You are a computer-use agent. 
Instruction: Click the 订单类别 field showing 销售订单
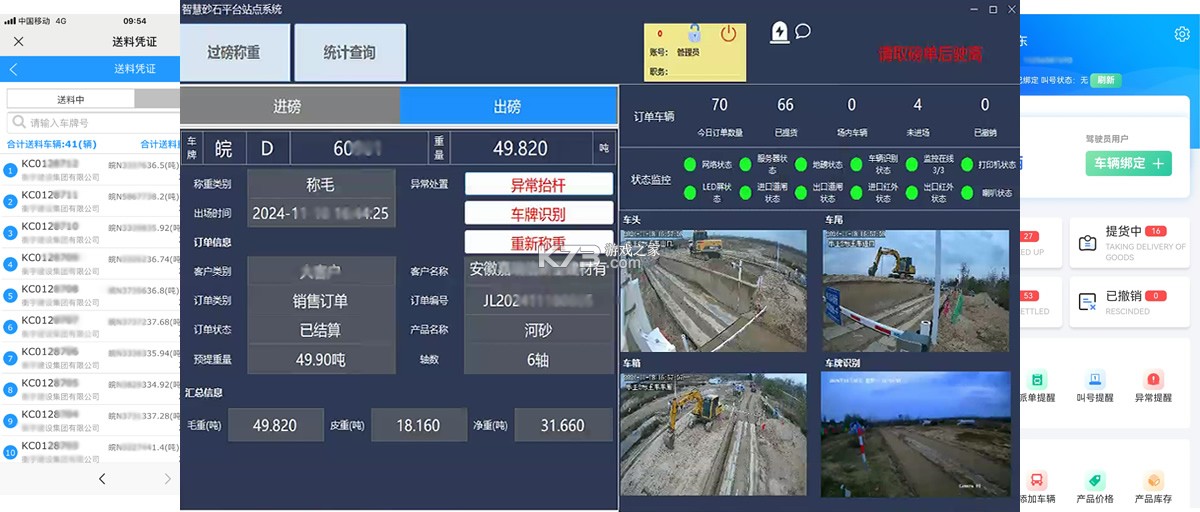[320, 301]
